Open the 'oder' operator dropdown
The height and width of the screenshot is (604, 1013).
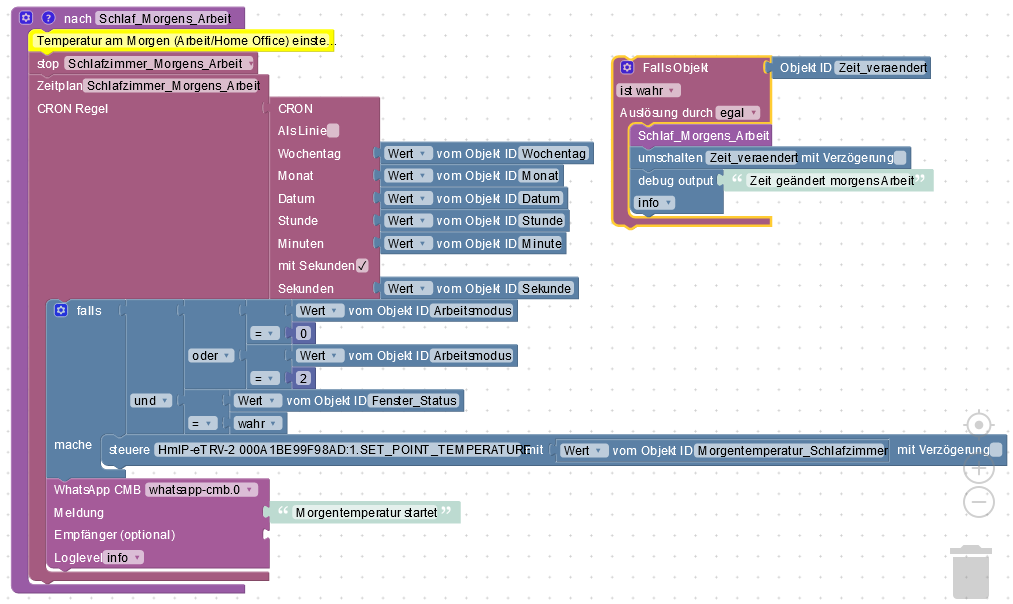[x=211, y=356]
